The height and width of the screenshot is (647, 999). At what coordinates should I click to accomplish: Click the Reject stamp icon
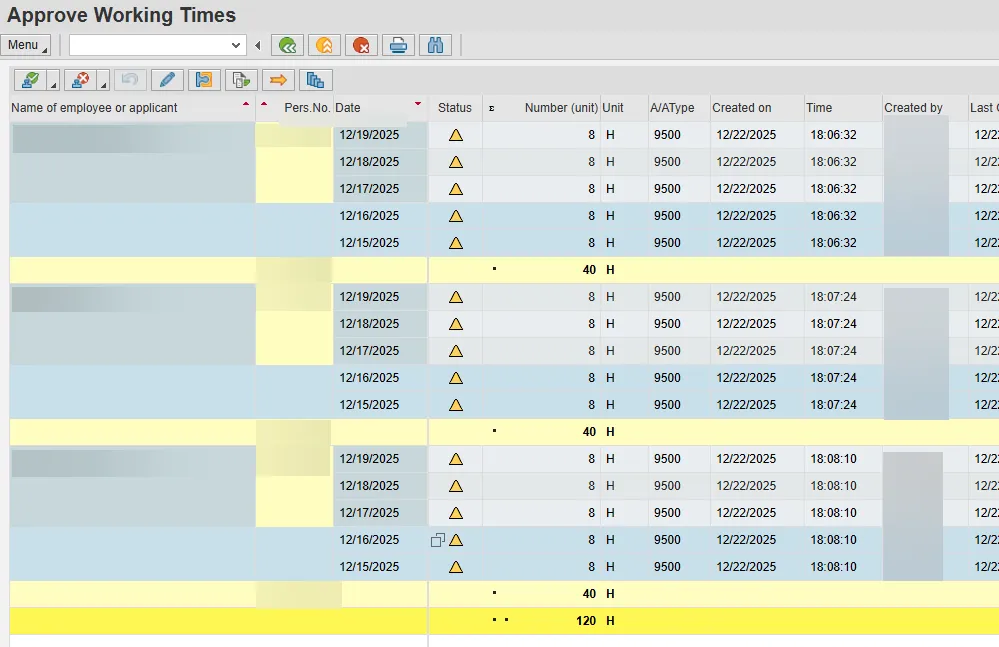pos(81,80)
